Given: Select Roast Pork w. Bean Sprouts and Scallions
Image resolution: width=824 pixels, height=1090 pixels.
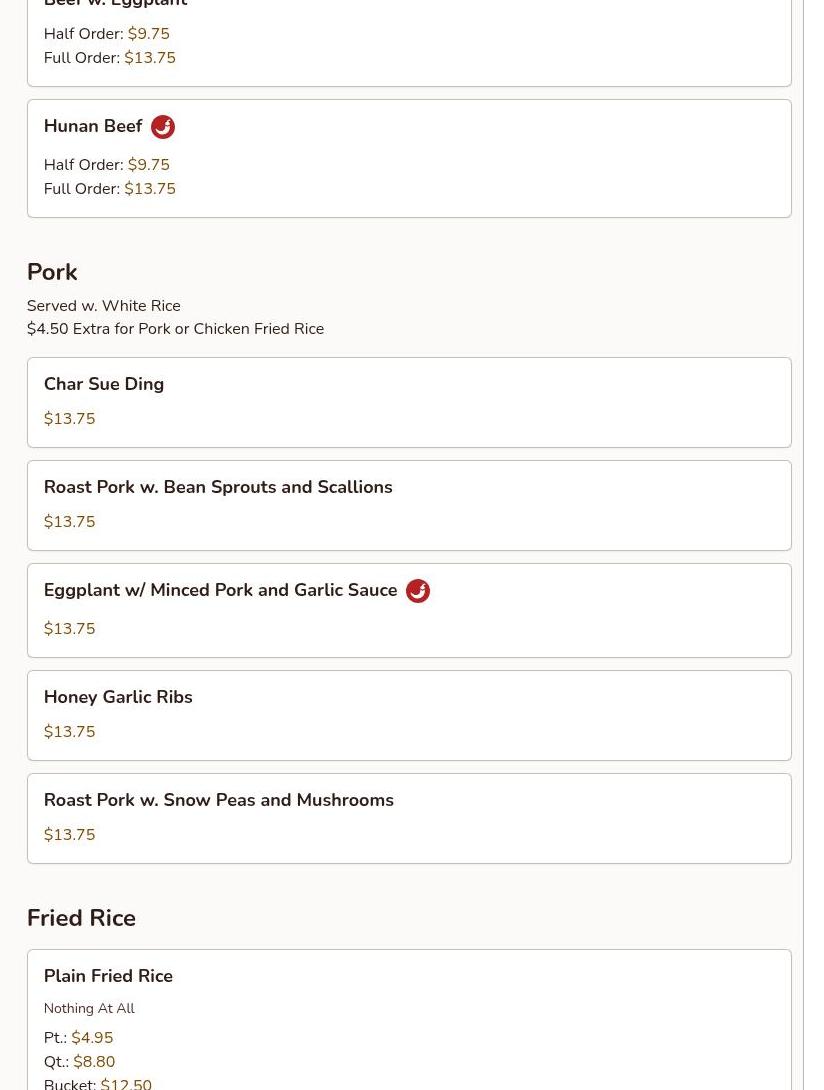Looking at the screenshot, I should [218, 487].
